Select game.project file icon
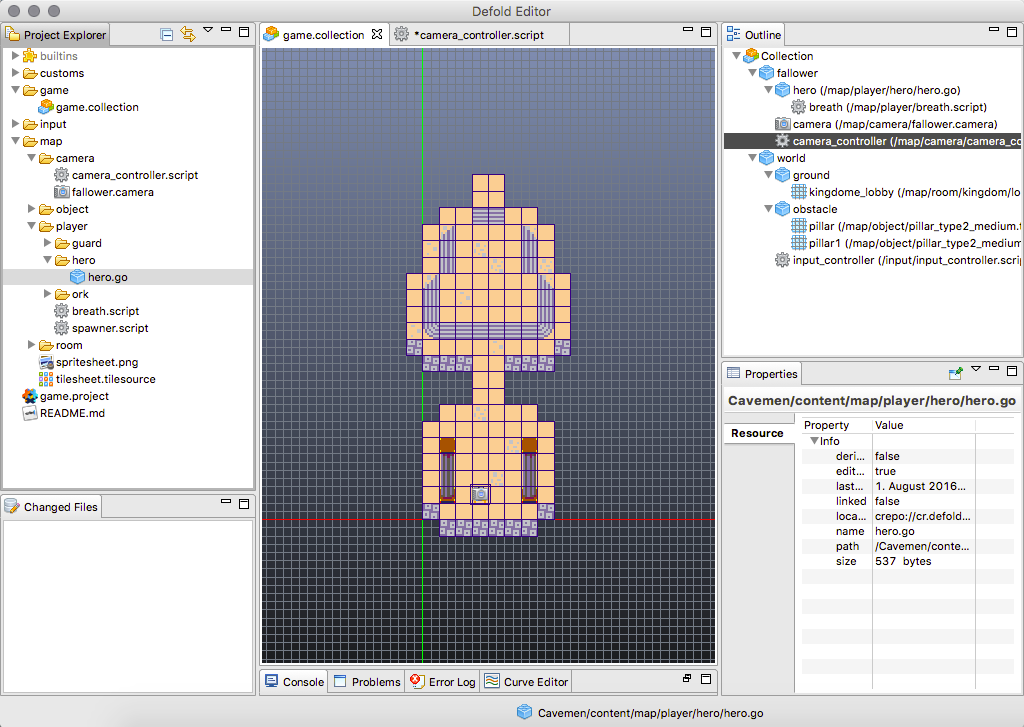Image resolution: width=1024 pixels, height=727 pixels. [x=30, y=396]
